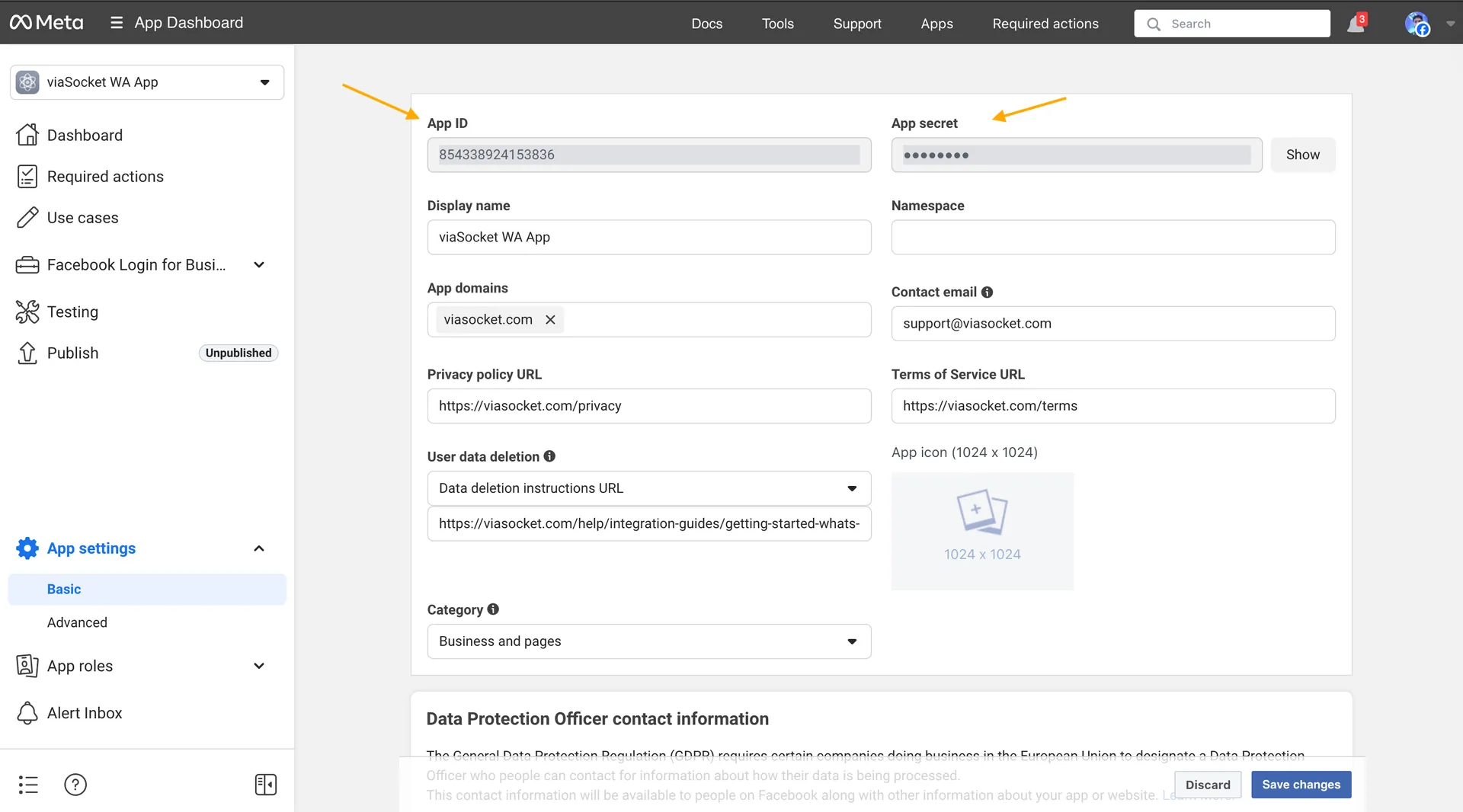Click the App roles sidebar icon
This screenshot has height=812, width=1463.
coord(27,666)
